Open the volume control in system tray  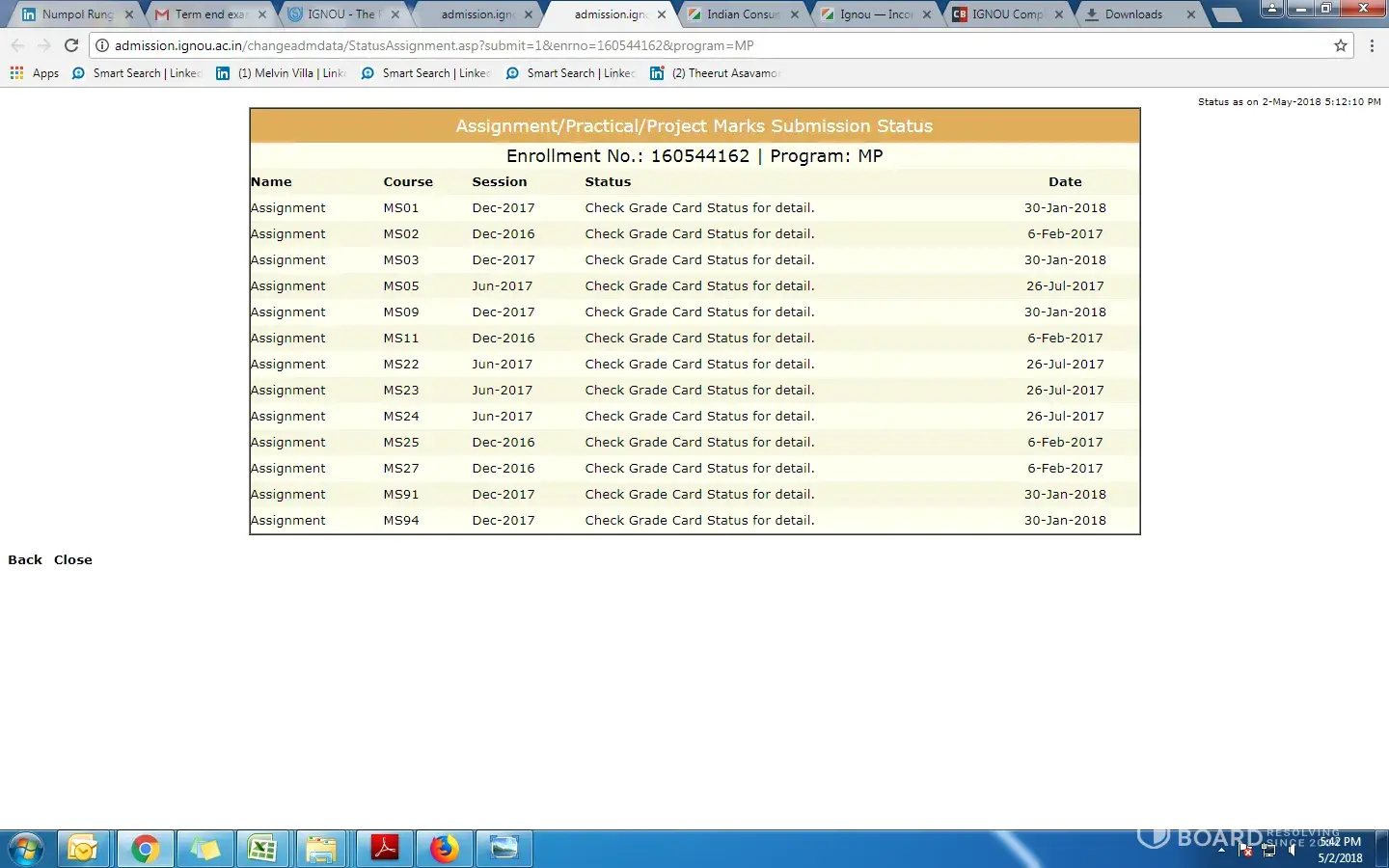click(1293, 850)
